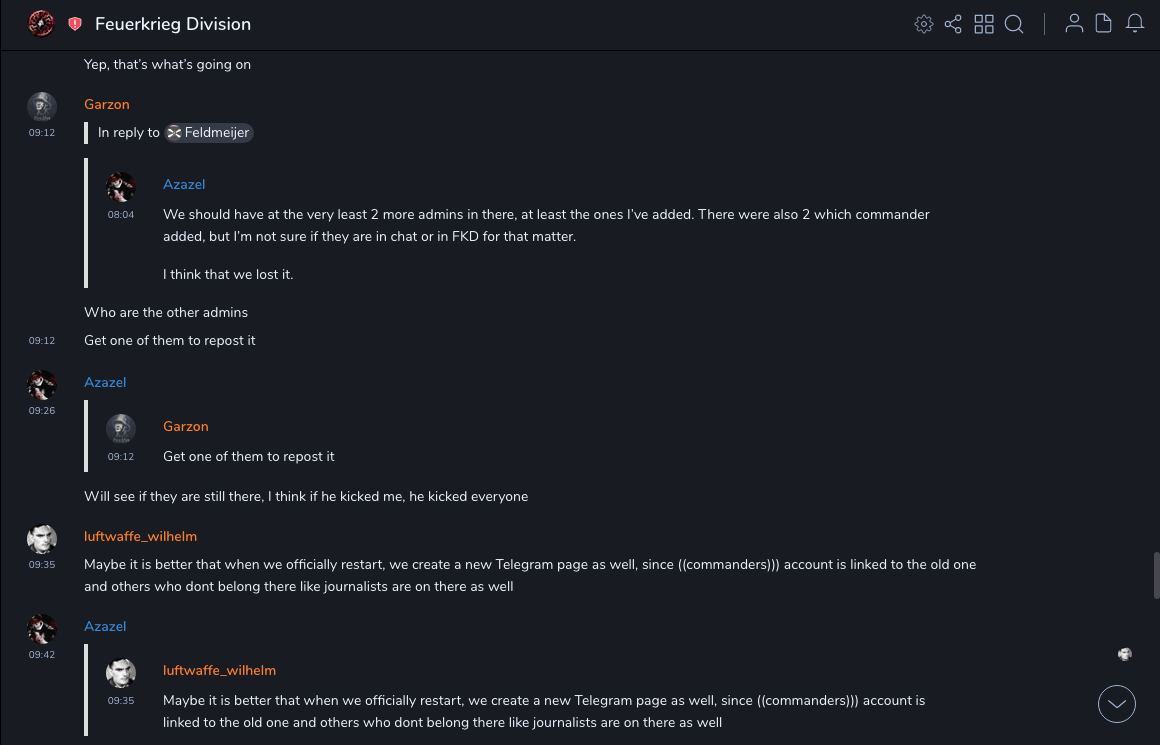The width and height of the screenshot is (1160, 745).
Task: Open room settings gear icon
Action: pyautogui.click(x=924, y=24)
